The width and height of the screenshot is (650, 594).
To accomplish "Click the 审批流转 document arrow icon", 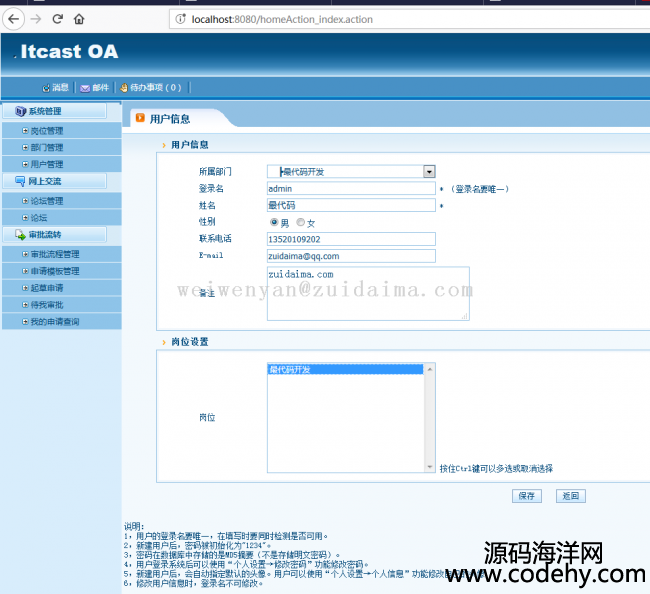I will pyautogui.click(x=20, y=235).
